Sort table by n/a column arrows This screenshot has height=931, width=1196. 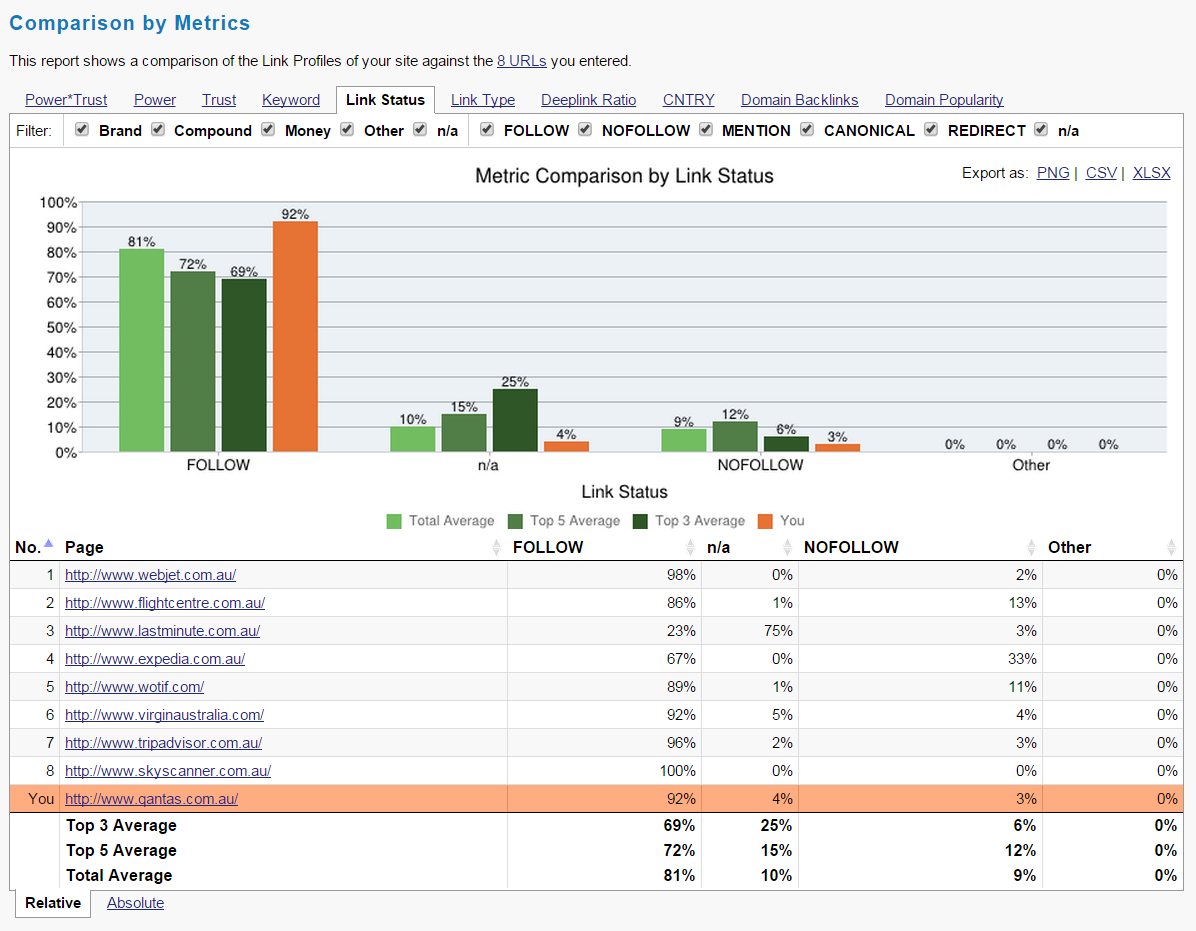coord(787,548)
